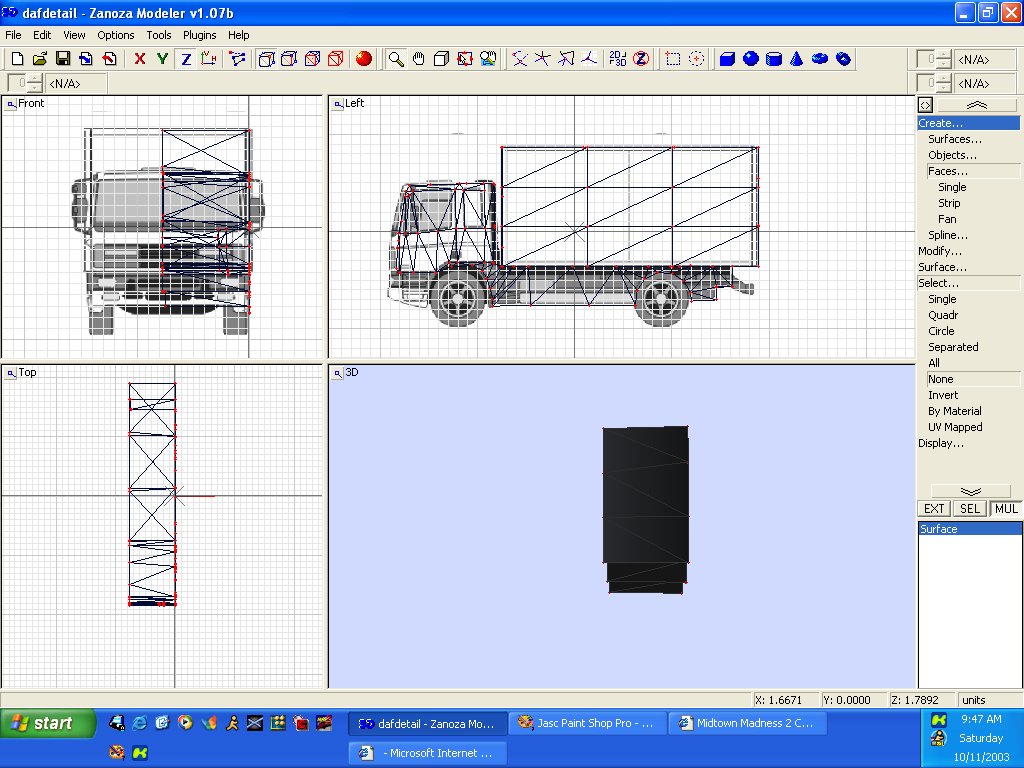Viewport: 1024px width, 768px height.
Task: Open the Plugins menu
Action: 199,35
